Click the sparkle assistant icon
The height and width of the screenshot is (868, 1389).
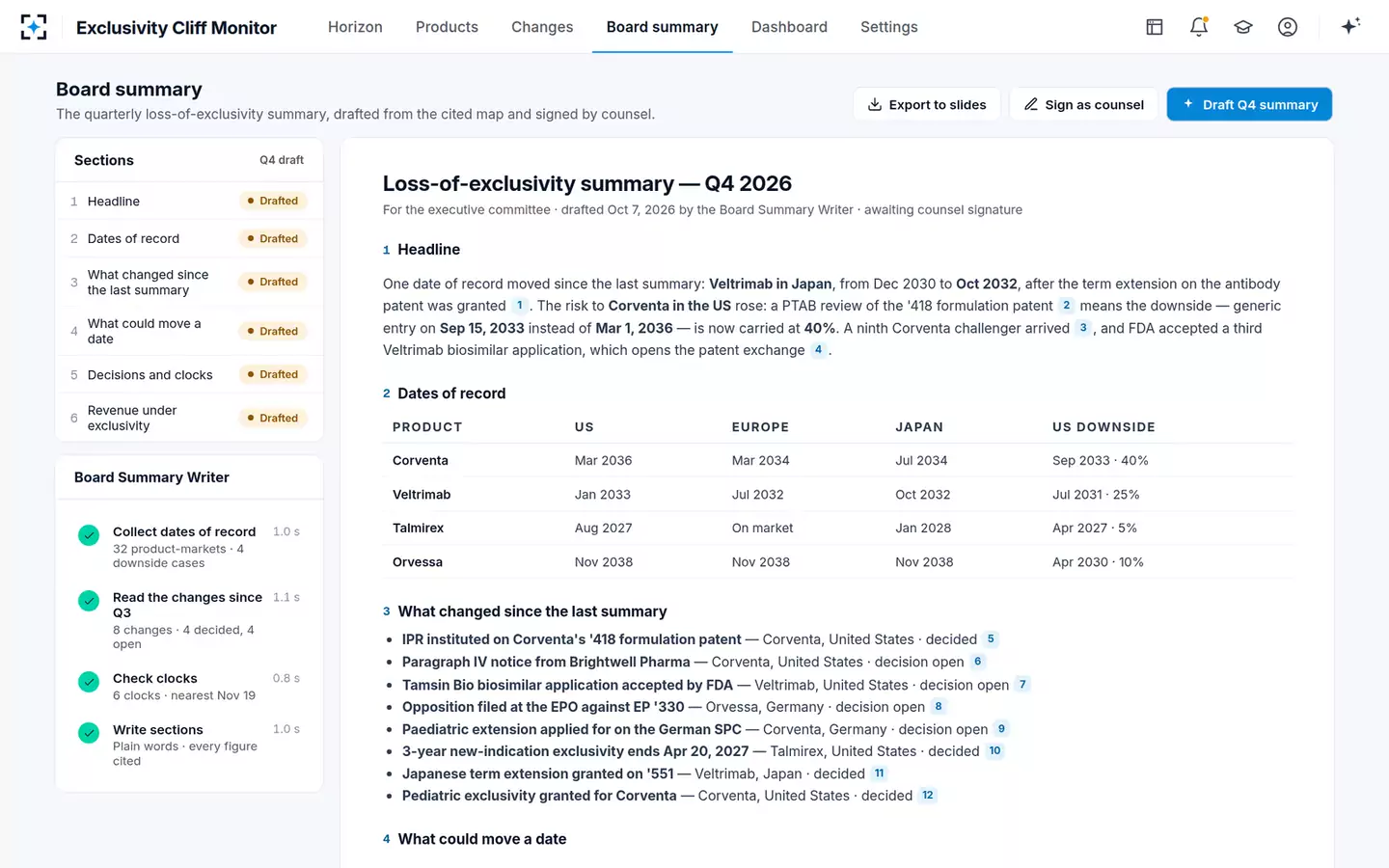click(1350, 26)
